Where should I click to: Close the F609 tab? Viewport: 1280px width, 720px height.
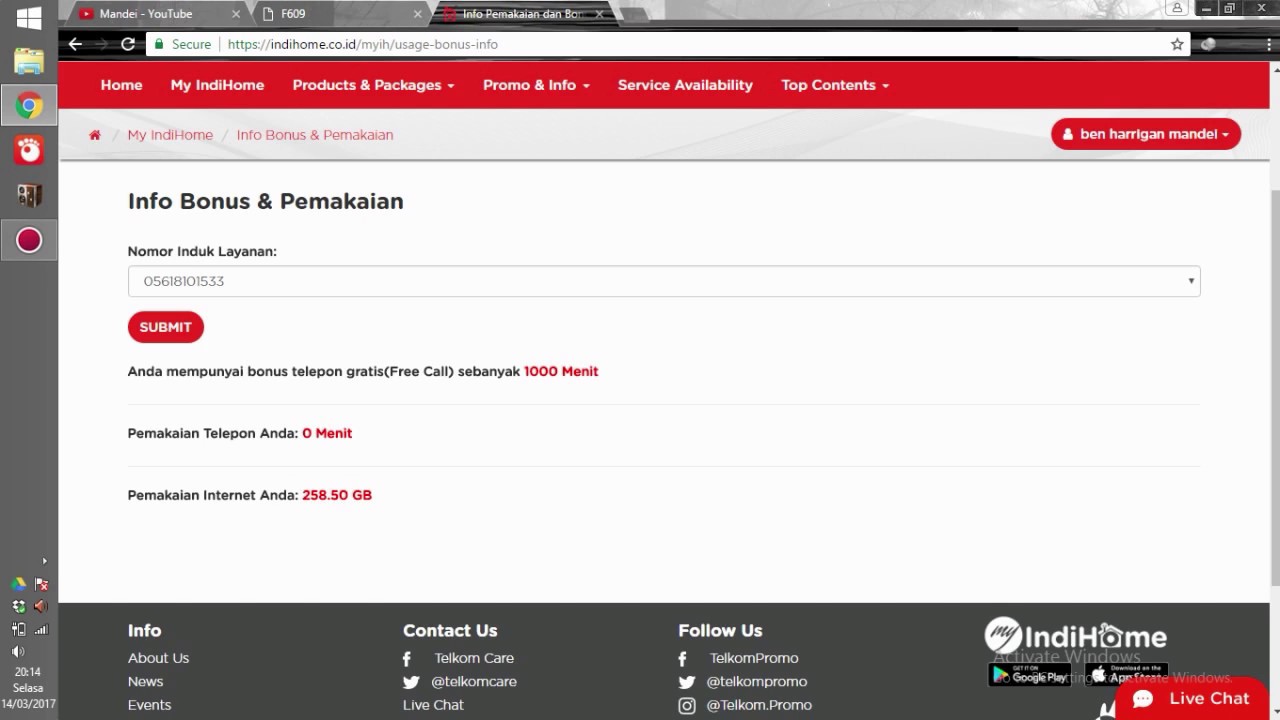click(x=417, y=14)
